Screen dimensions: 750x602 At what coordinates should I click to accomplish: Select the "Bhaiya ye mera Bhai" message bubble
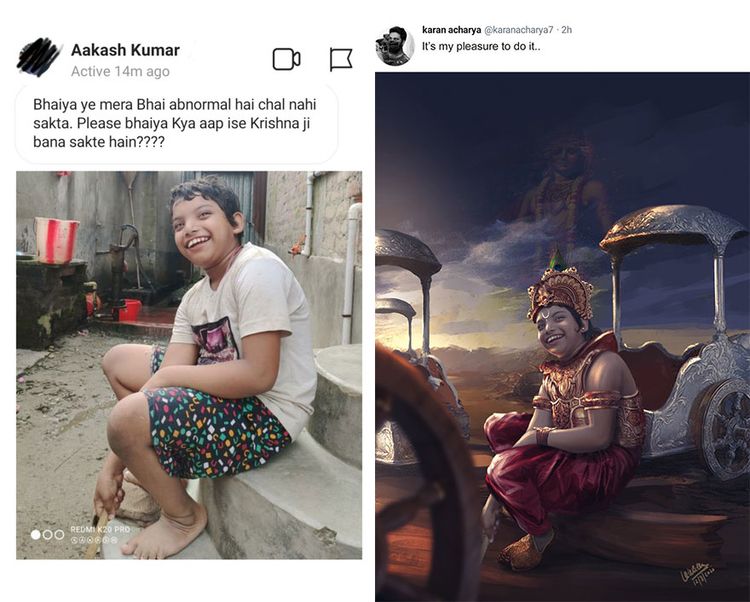point(176,123)
